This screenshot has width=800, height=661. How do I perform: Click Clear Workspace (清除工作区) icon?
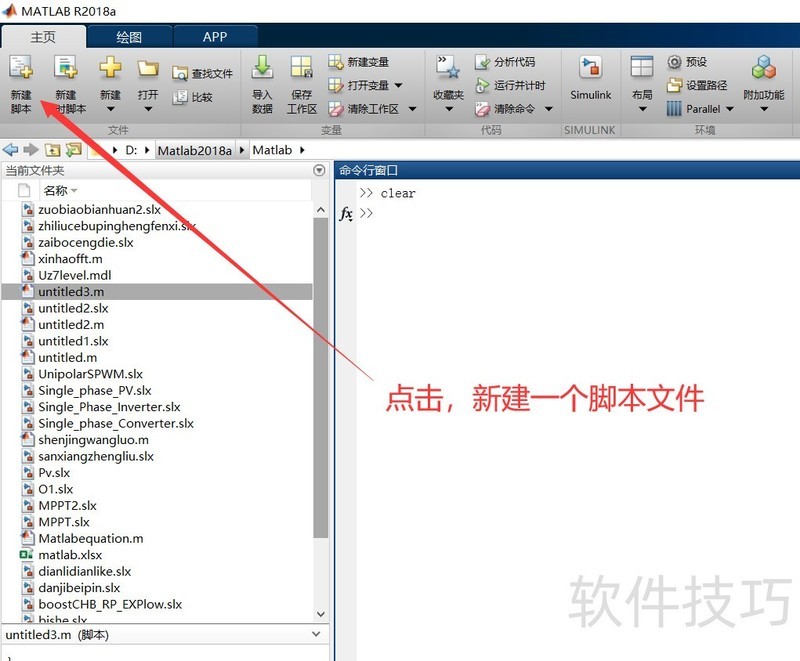[336, 109]
